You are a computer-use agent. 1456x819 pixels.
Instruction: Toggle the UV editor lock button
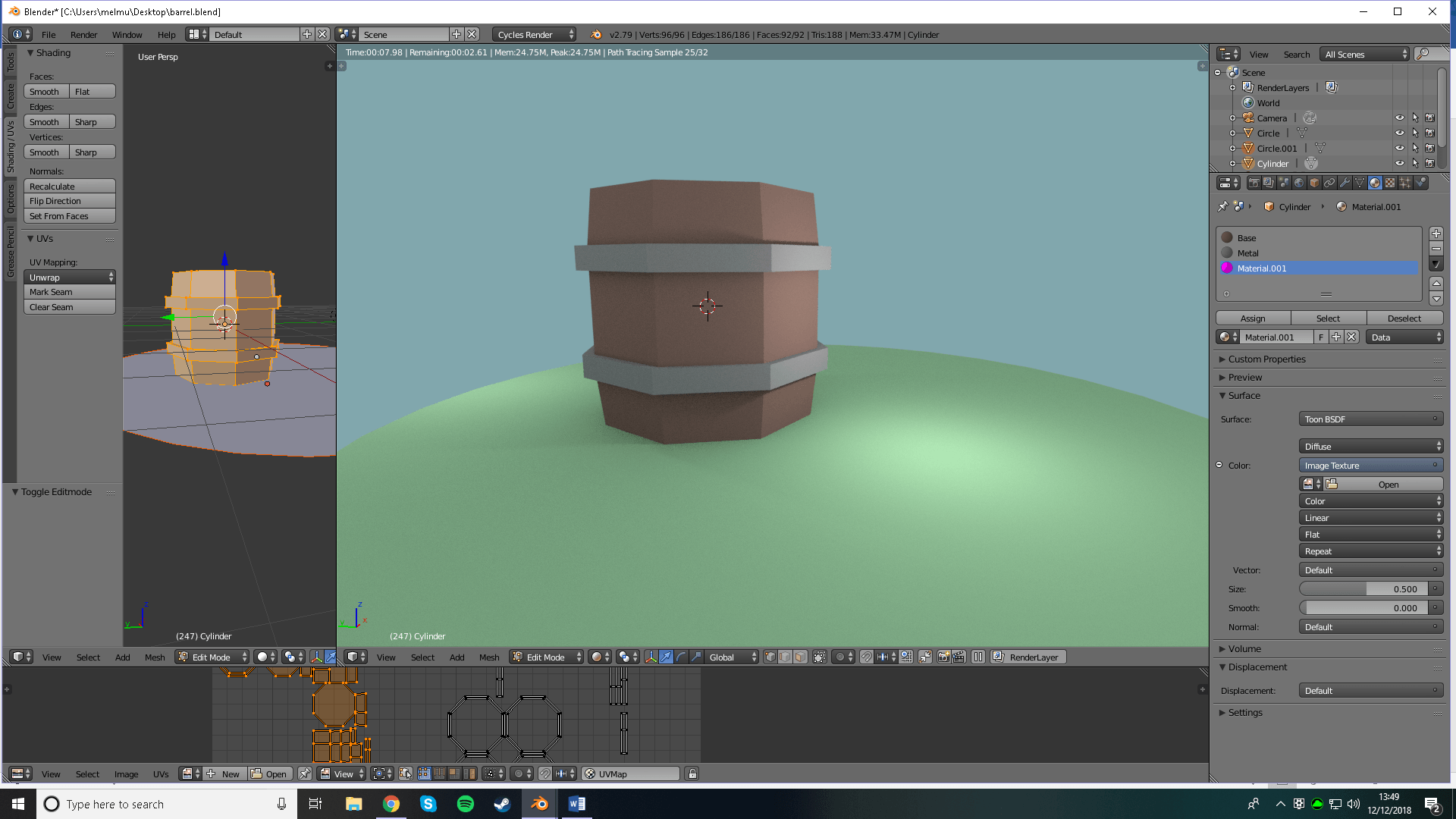click(x=692, y=774)
